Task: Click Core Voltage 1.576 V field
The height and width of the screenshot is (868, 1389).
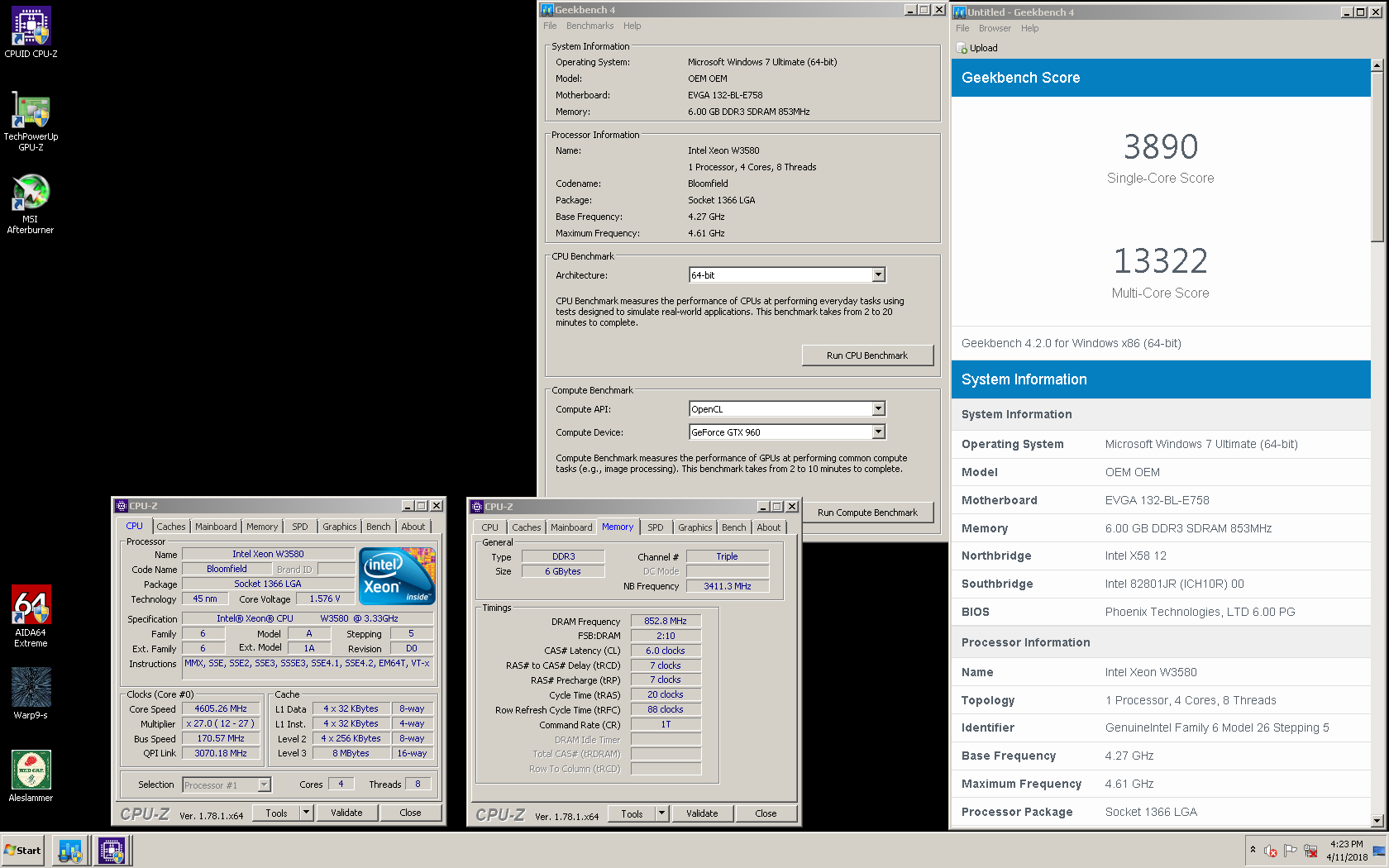Action: (325, 599)
